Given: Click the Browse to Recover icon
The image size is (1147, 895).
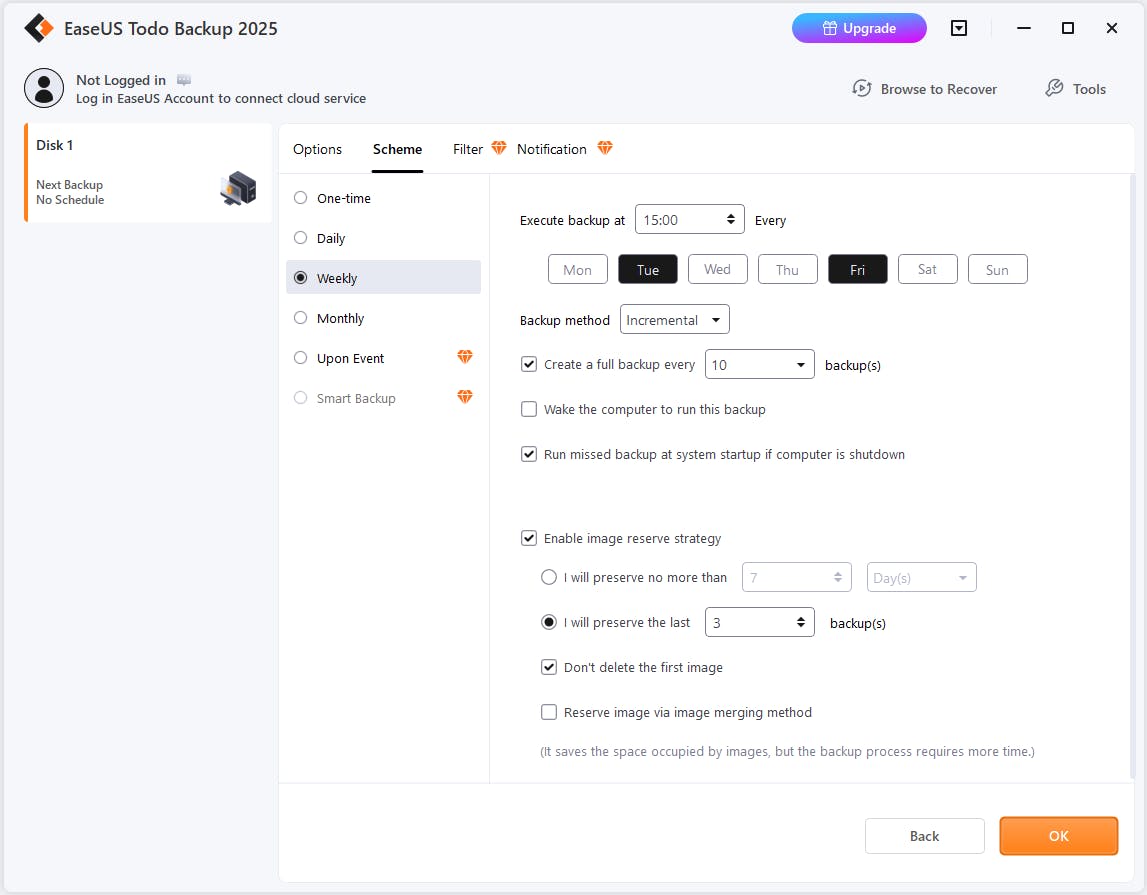Looking at the screenshot, I should (862, 88).
